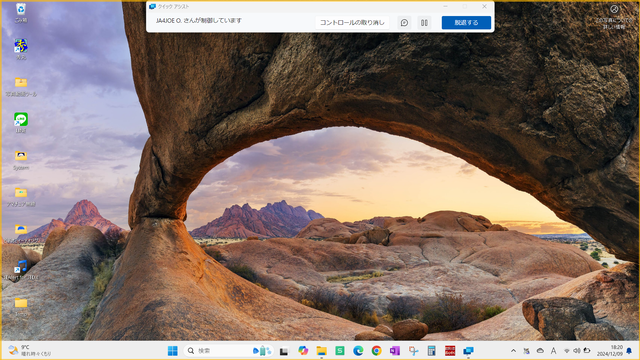Open Task View from the taskbar

click(x=284, y=351)
